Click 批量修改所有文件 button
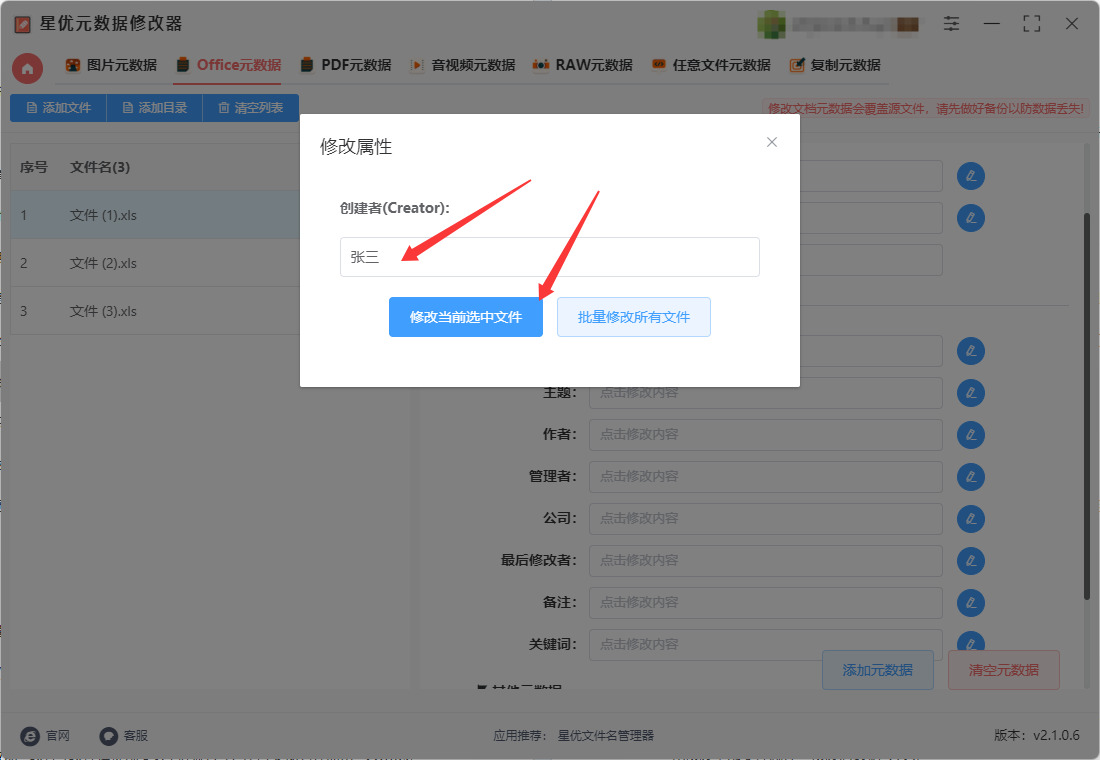This screenshot has width=1100, height=760. click(x=633, y=317)
